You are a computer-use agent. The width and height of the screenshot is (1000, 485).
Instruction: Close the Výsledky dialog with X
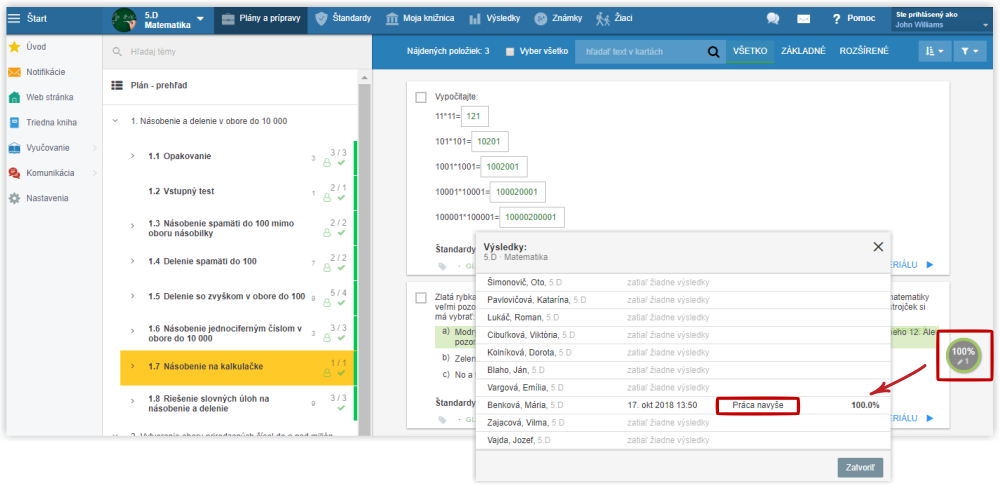(878, 246)
